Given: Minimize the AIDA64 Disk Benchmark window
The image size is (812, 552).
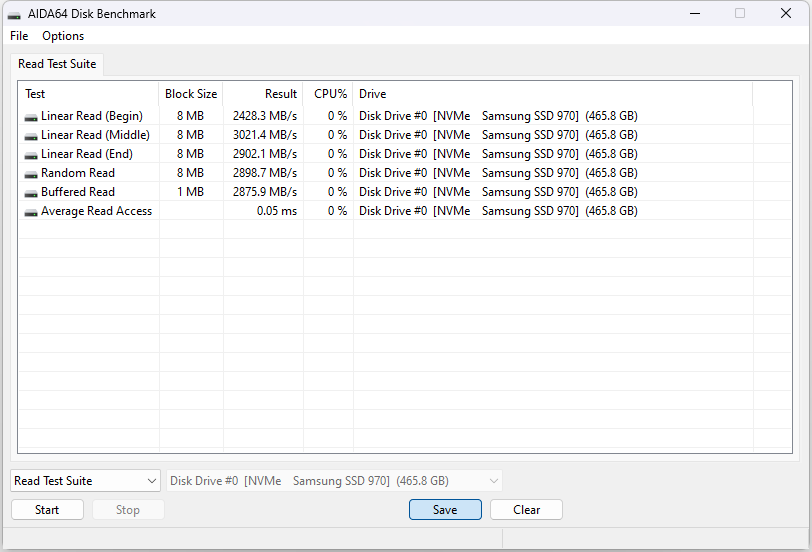Looking at the screenshot, I should pyautogui.click(x=695, y=13).
